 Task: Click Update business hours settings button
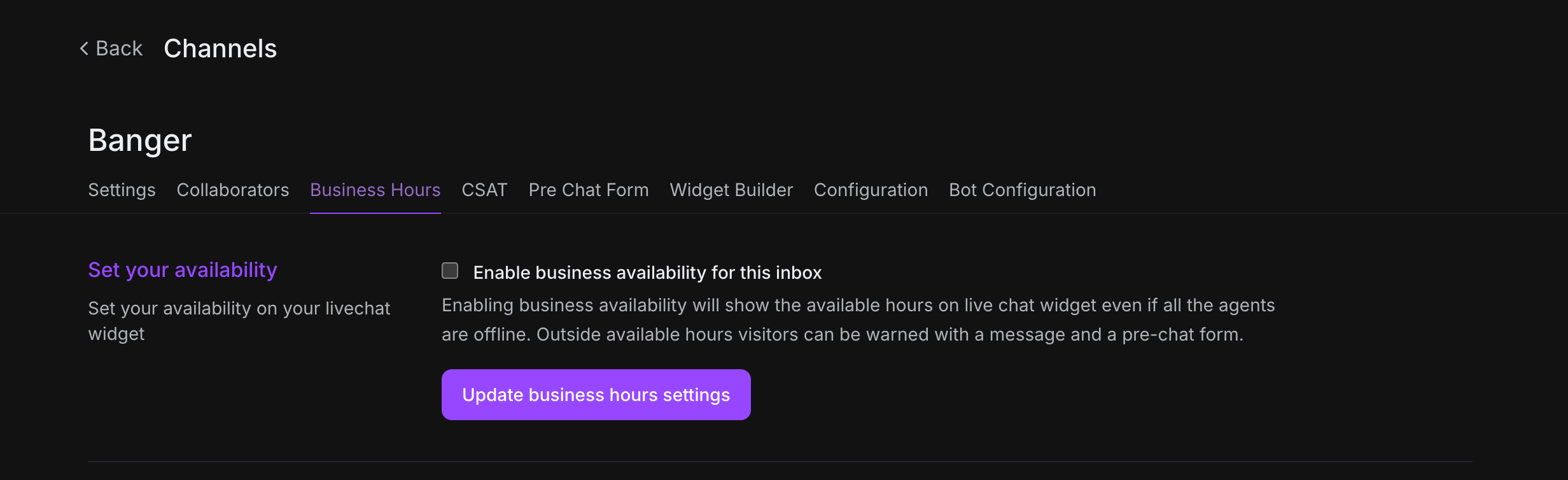(596, 395)
